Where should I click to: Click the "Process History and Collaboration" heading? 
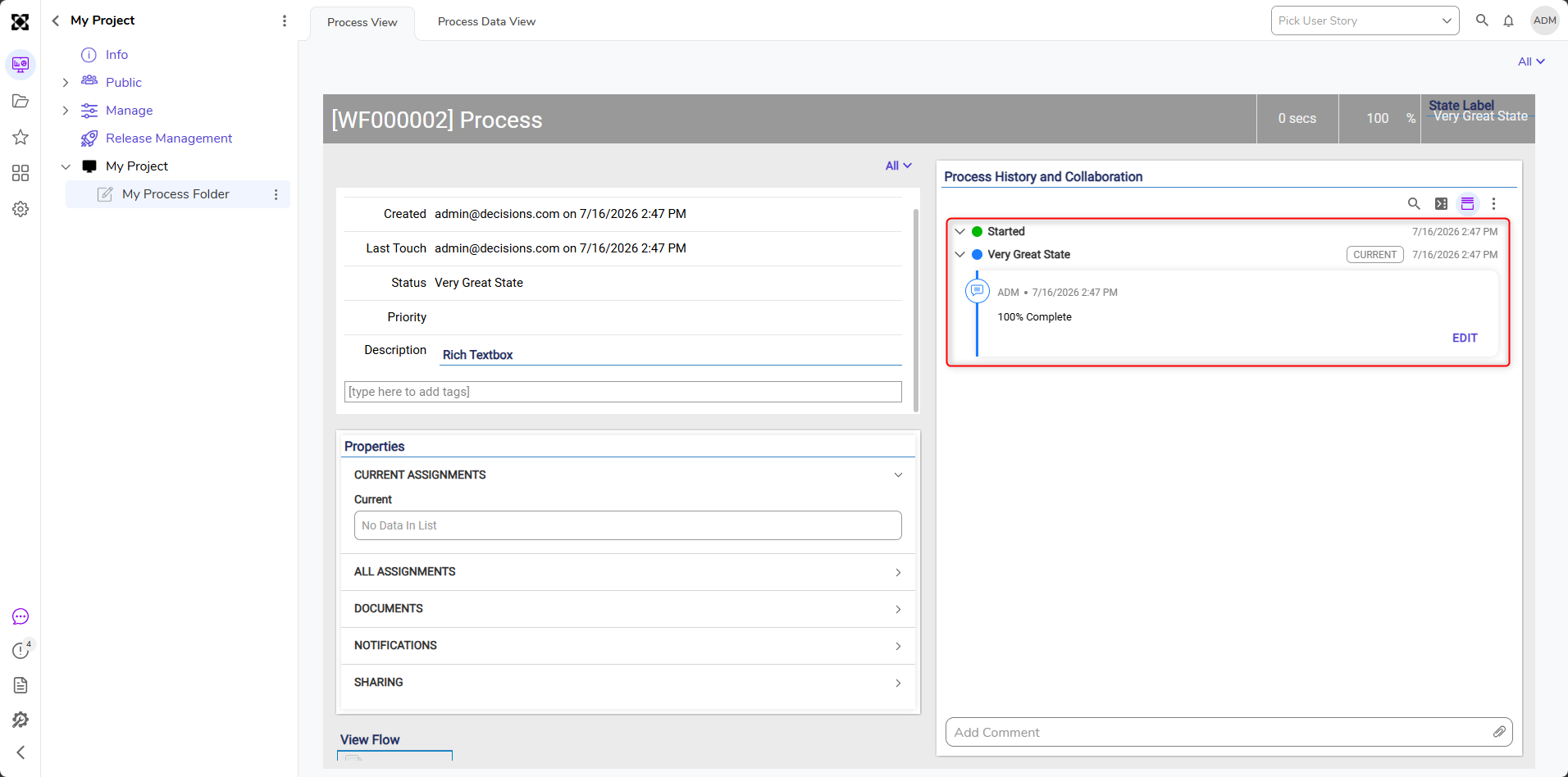1043,177
